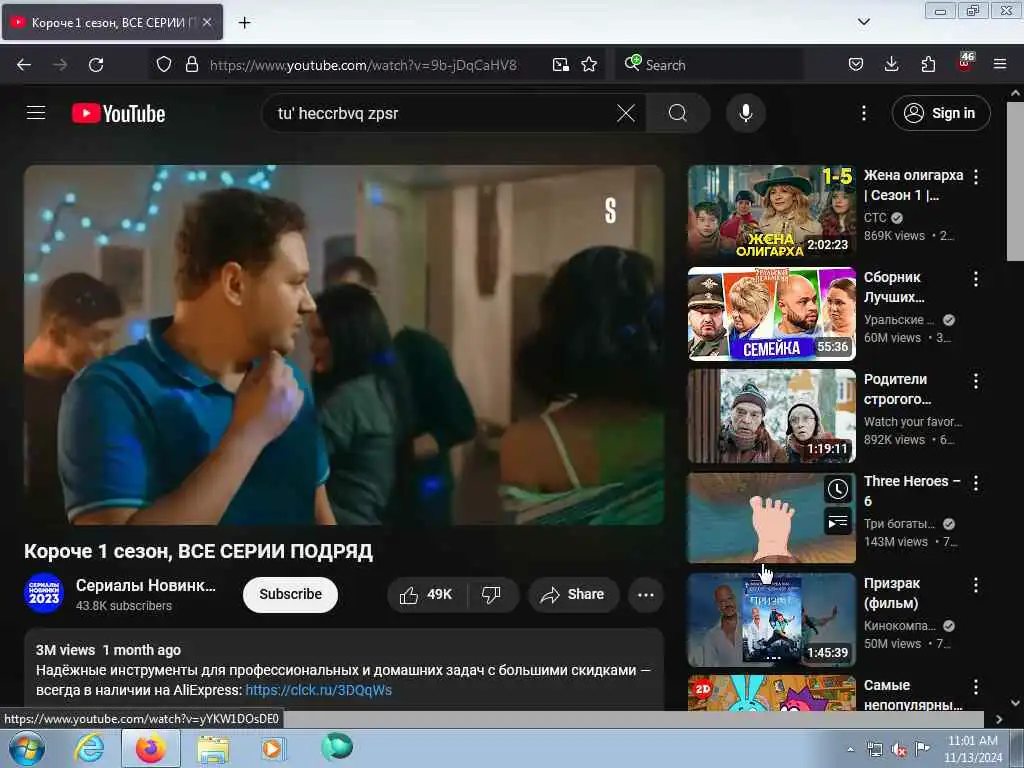Open Призрак (фильм) video thumbnail

point(771,620)
